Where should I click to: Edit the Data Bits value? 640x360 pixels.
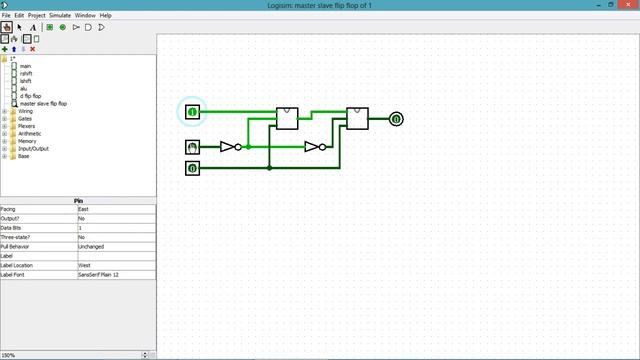(x=116, y=228)
